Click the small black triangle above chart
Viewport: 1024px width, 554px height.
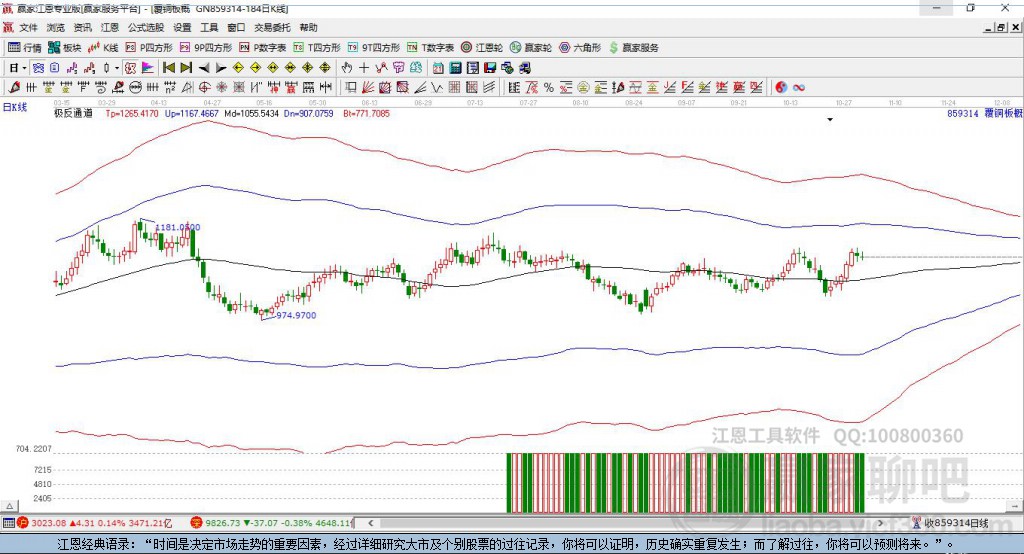(830, 120)
